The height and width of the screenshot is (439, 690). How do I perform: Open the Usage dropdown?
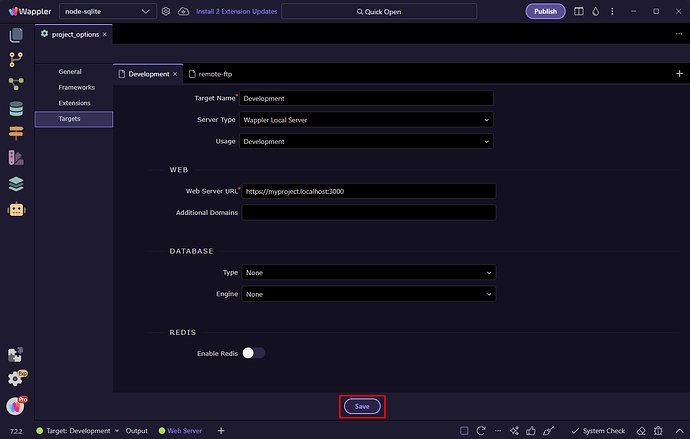pos(368,142)
